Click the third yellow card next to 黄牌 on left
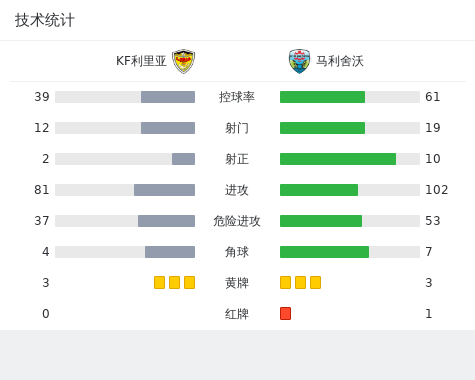Screen dimensions: 475x380 (x=189, y=282)
